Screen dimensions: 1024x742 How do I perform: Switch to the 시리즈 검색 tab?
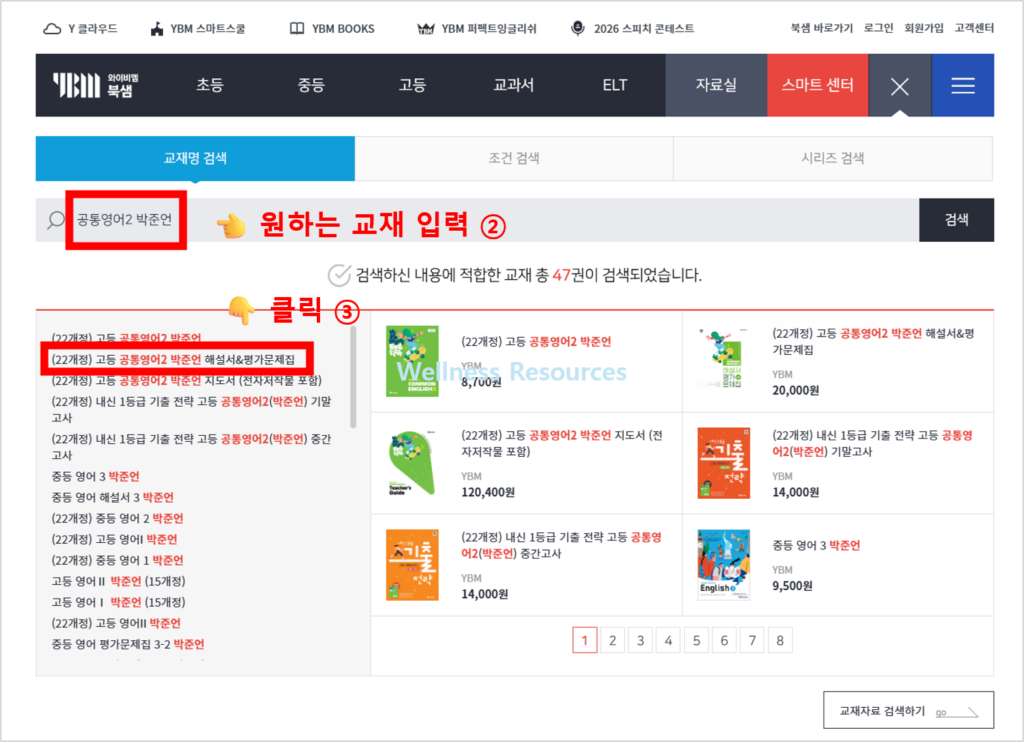(x=833, y=158)
